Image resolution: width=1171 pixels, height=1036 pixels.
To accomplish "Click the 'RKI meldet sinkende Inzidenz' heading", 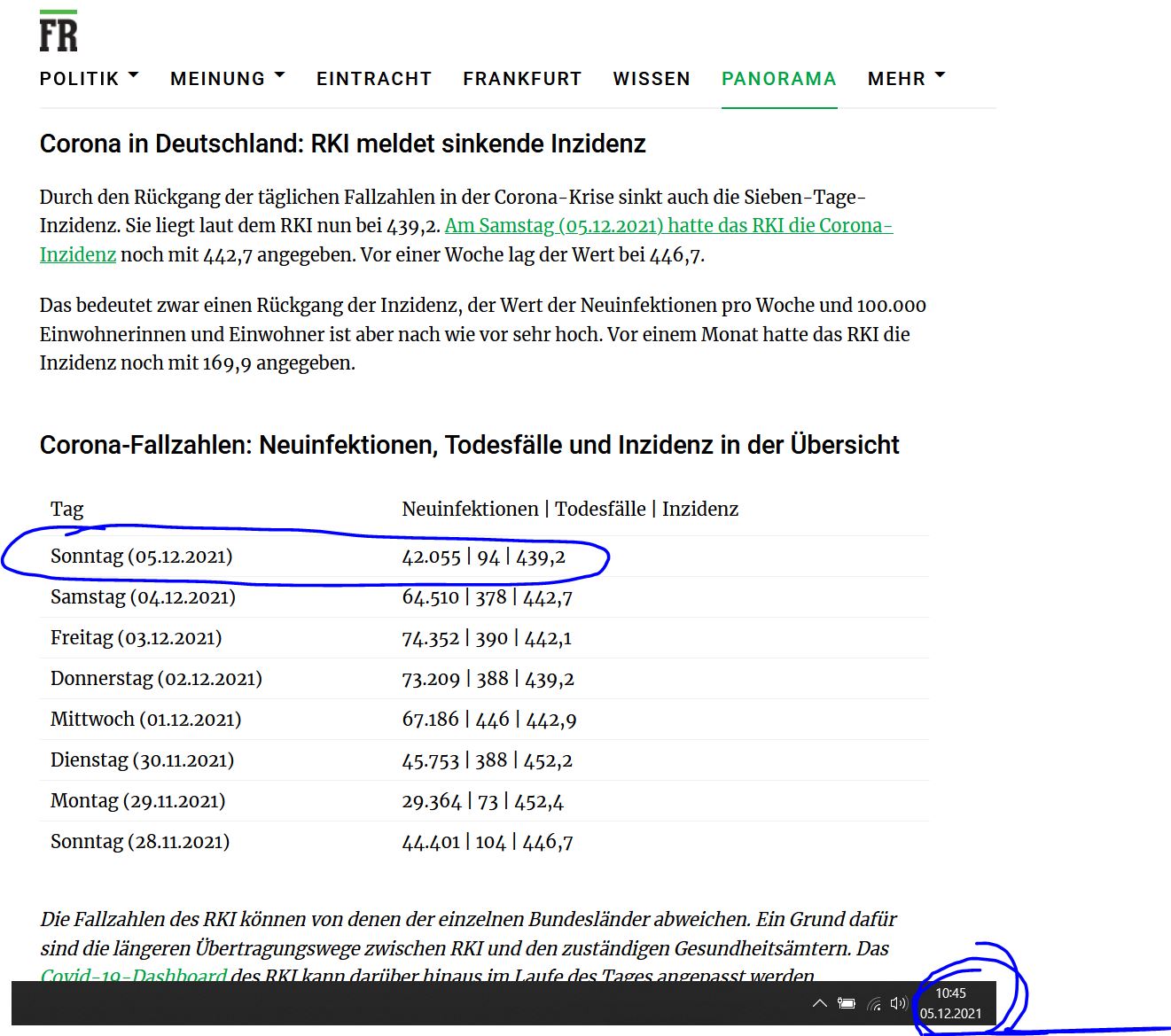I will click(x=342, y=144).
